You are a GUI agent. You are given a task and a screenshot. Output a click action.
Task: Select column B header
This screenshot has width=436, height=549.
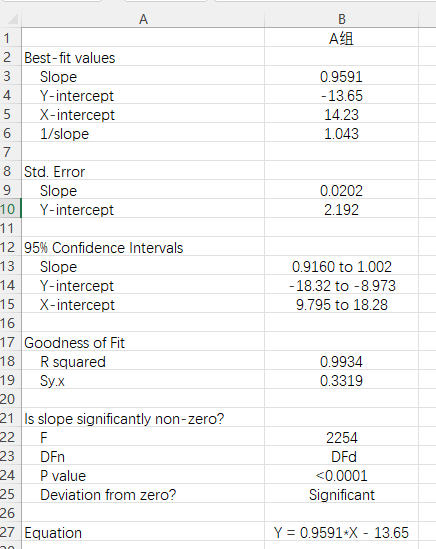pyautogui.click(x=341, y=19)
